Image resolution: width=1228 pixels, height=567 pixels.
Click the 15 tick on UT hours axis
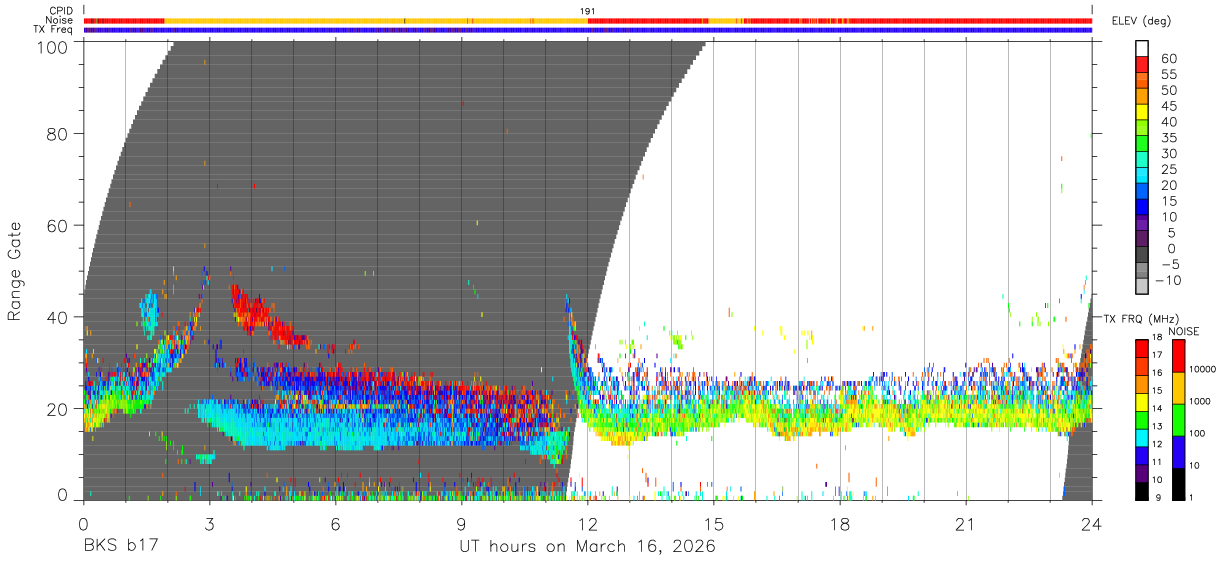[x=714, y=523]
